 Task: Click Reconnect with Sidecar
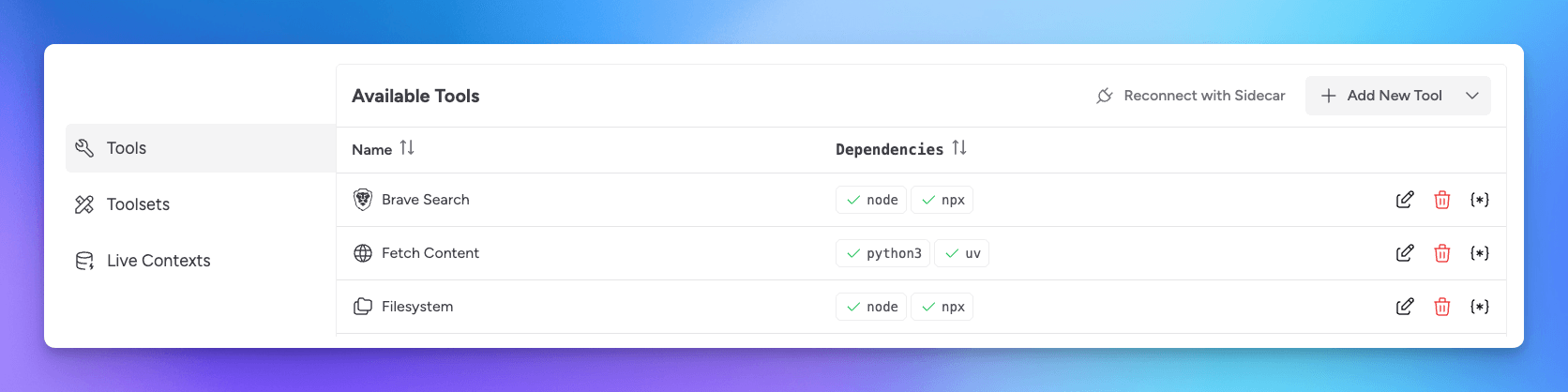(x=1191, y=96)
